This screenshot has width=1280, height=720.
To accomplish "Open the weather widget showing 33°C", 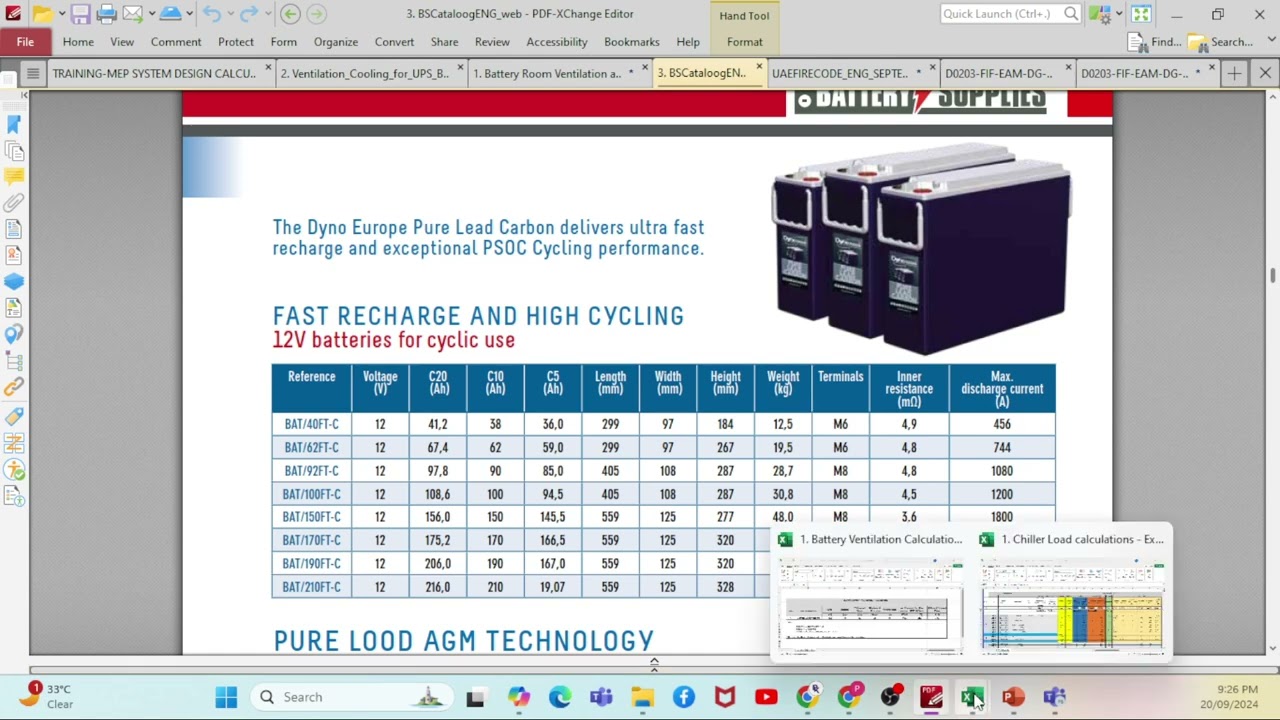I will coord(48,696).
